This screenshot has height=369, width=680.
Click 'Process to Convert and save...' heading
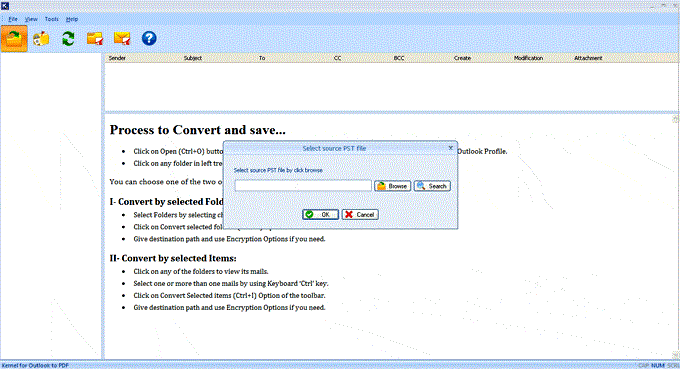pyautogui.click(x=198, y=130)
